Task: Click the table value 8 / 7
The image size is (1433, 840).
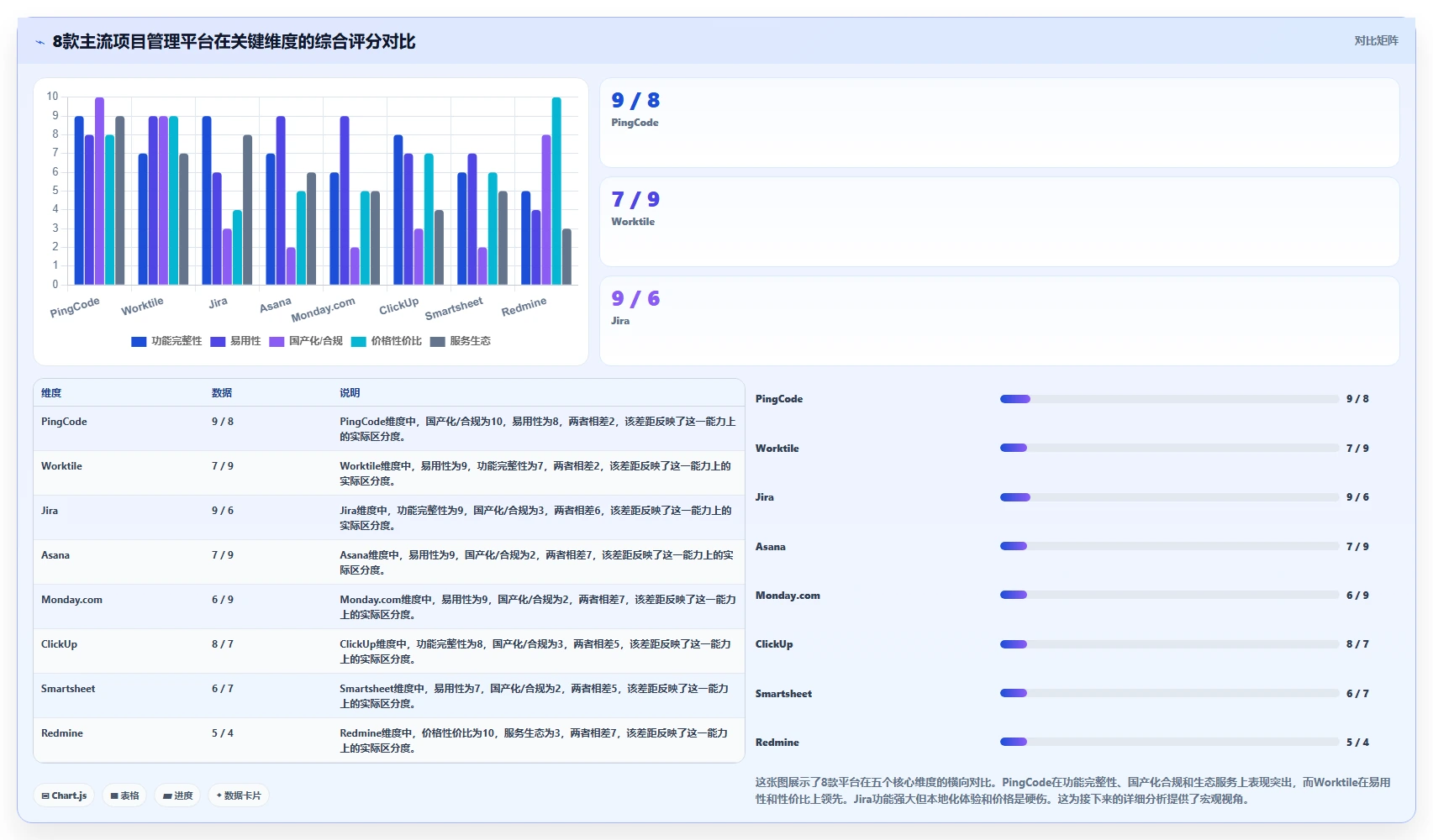Action: [223, 644]
